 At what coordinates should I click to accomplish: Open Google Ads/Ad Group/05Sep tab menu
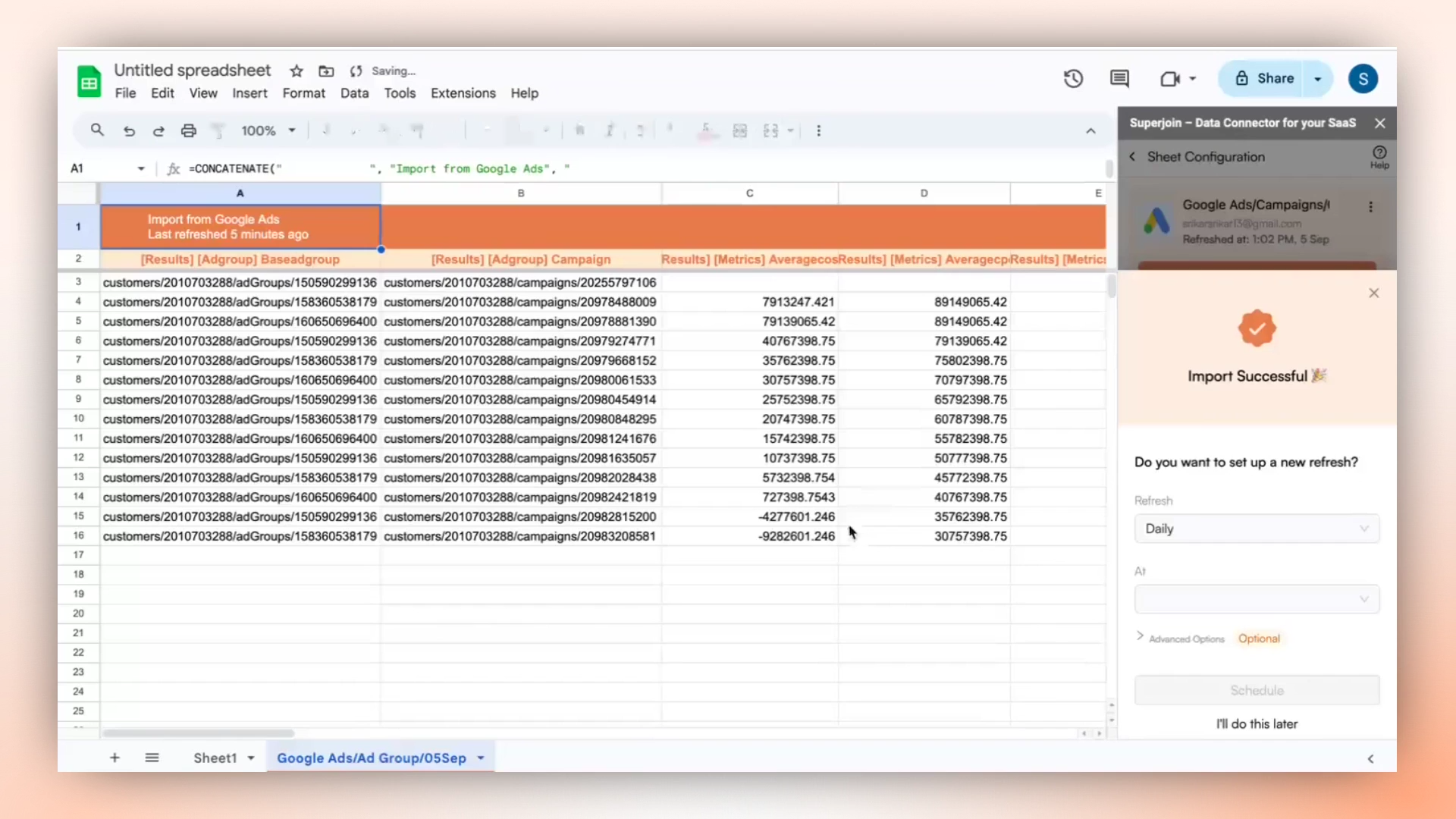[x=481, y=758]
